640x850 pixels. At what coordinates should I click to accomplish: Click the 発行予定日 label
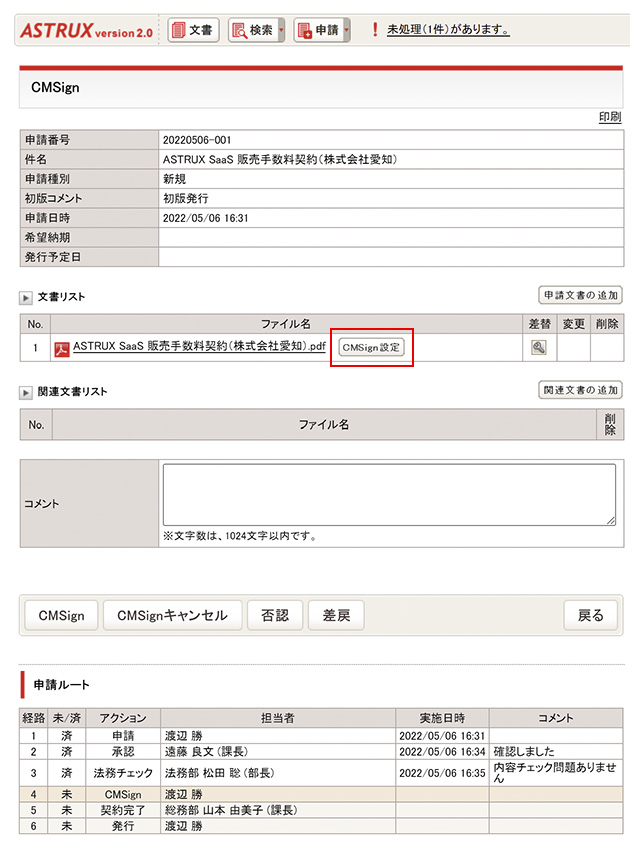(53, 257)
